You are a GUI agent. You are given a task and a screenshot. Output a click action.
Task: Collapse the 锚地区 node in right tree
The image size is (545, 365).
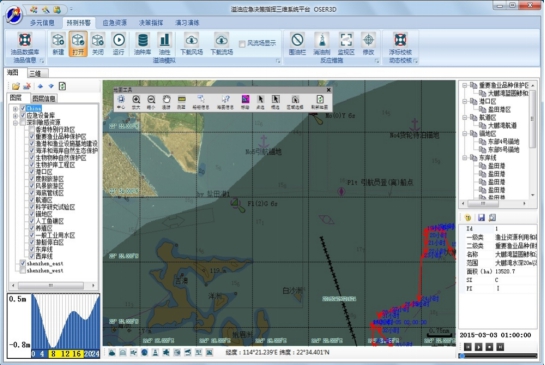click(x=465, y=133)
